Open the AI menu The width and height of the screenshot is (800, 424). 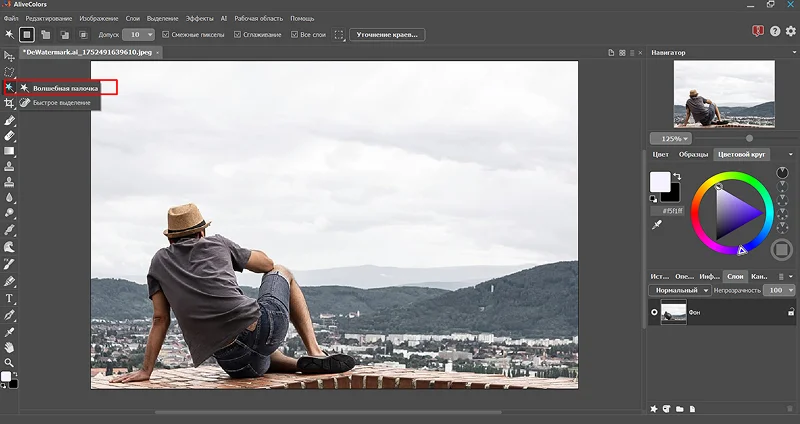click(x=224, y=18)
